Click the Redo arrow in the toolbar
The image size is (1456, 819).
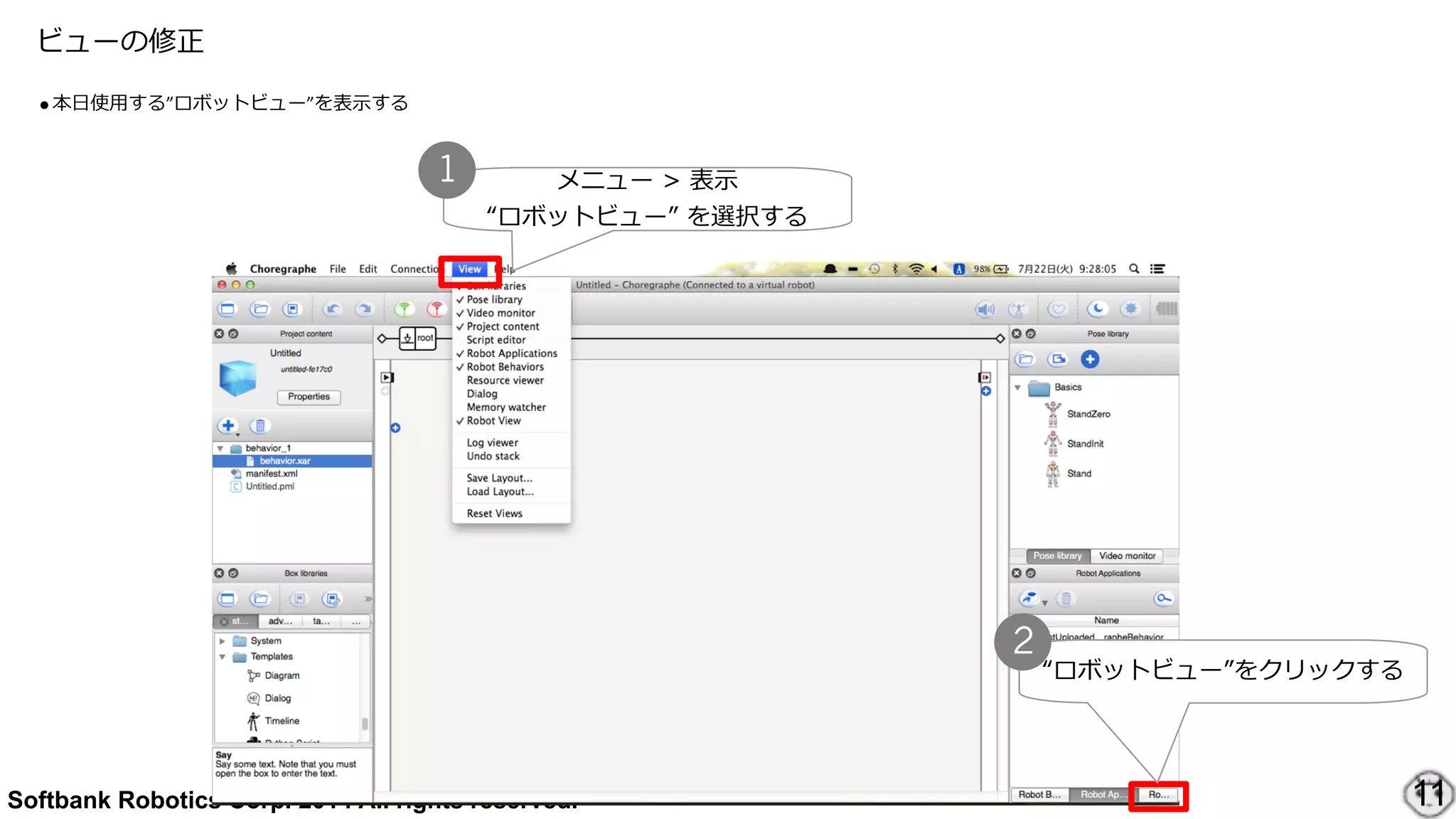pos(364,309)
